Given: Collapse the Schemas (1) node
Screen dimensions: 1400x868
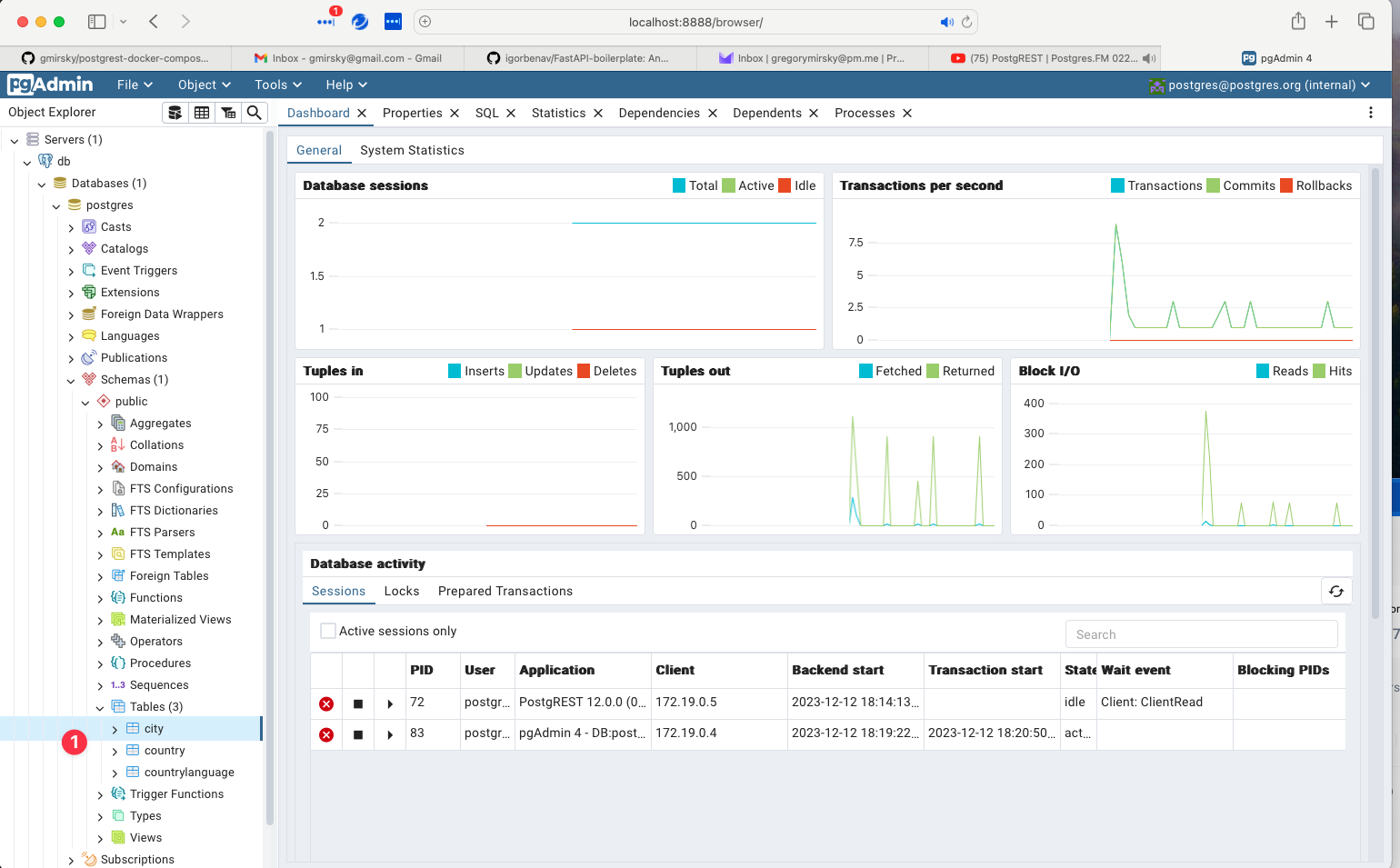Looking at the screenshot, I should pos(71,380).
